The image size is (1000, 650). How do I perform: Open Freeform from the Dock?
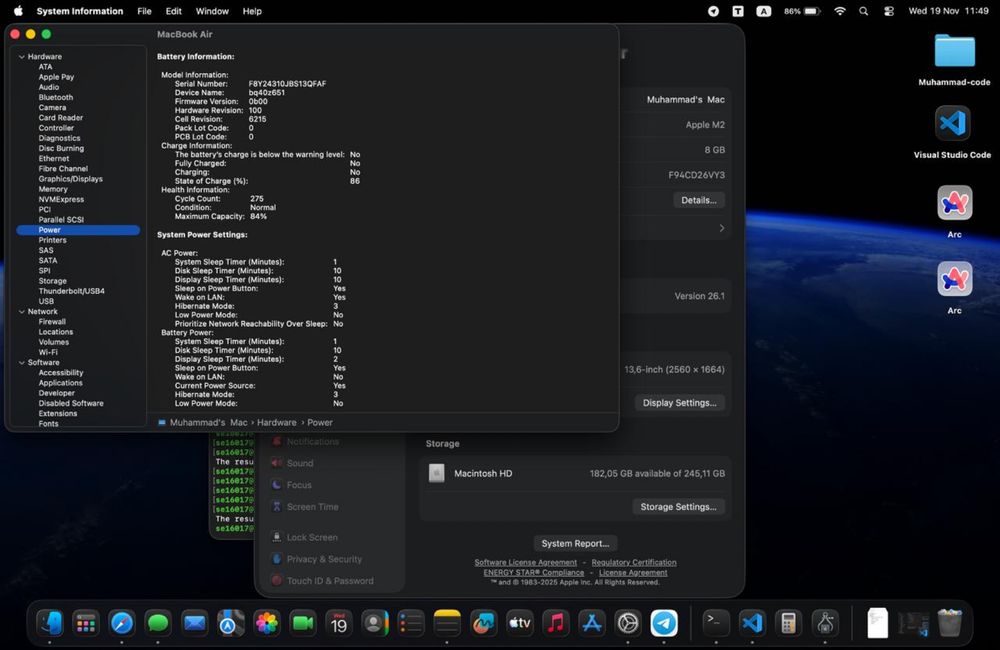coord(483,623)
